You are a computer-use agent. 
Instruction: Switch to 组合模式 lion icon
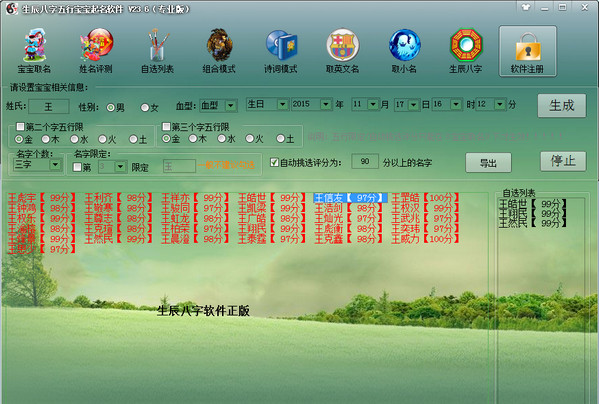[219, 50]
